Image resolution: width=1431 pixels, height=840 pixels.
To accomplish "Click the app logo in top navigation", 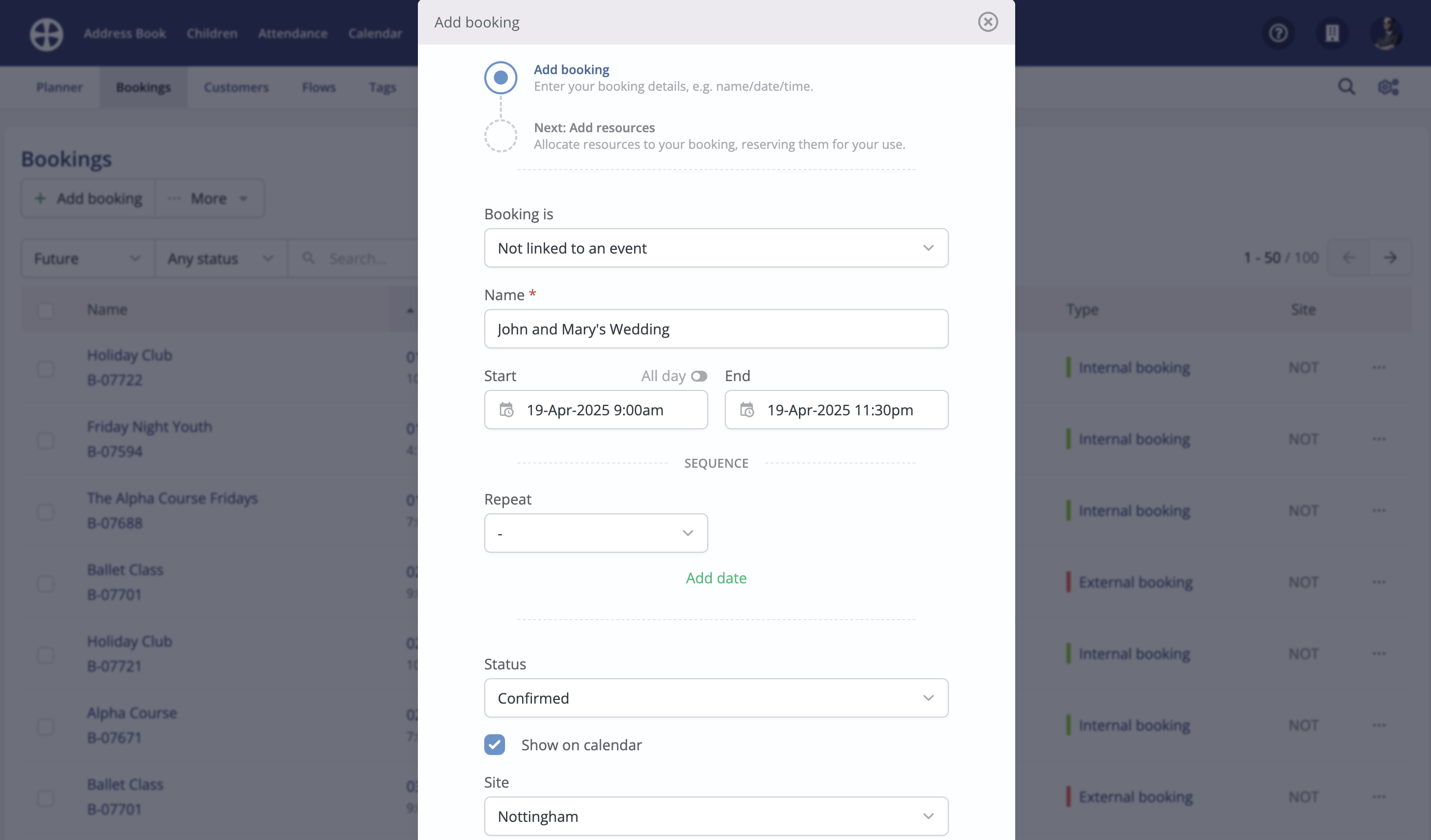I will click(x=47, y=34).
